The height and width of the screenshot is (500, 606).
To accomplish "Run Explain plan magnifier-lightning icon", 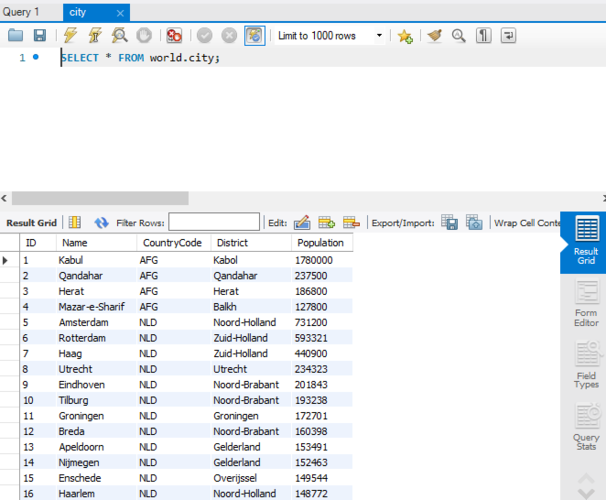I will click(119, 36).
